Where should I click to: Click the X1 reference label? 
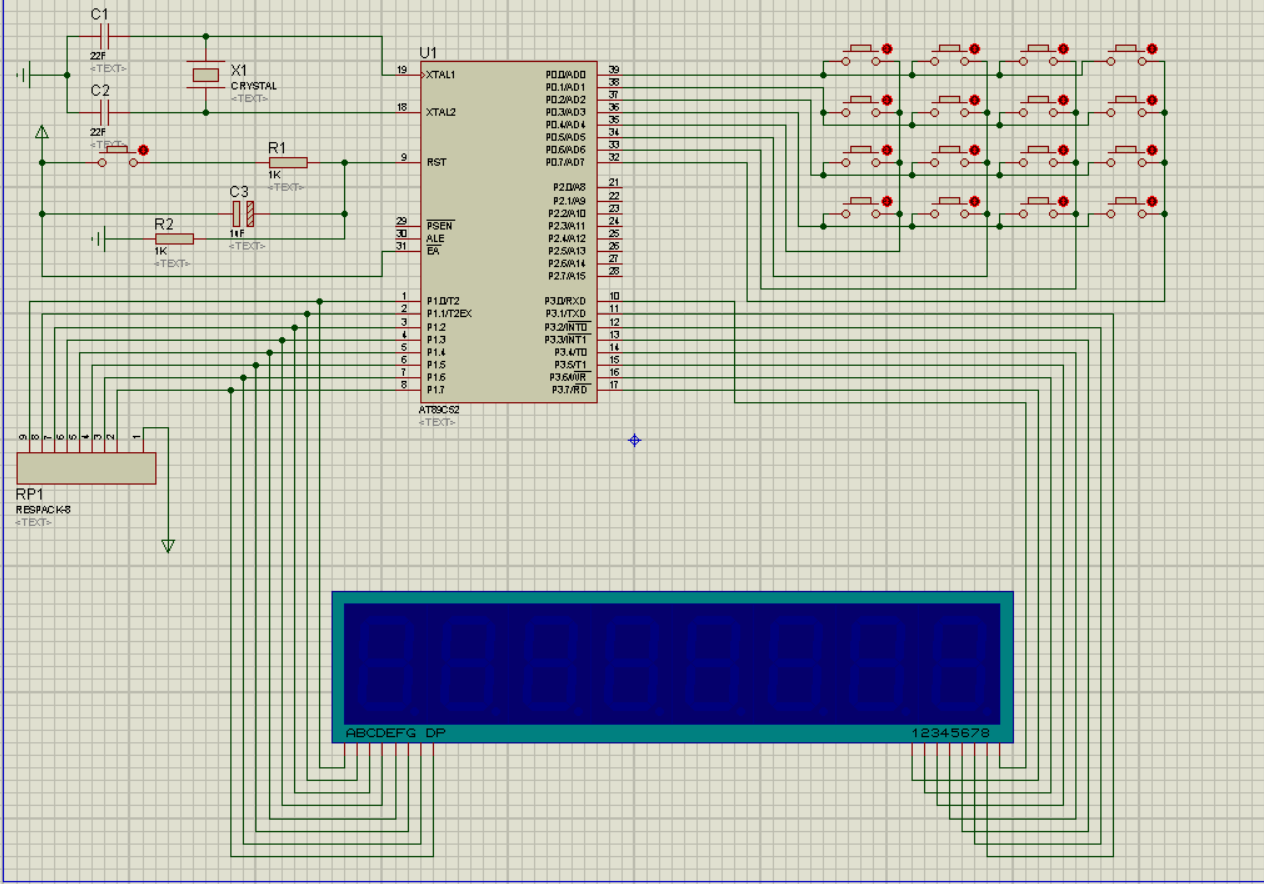tap(239, 70)
